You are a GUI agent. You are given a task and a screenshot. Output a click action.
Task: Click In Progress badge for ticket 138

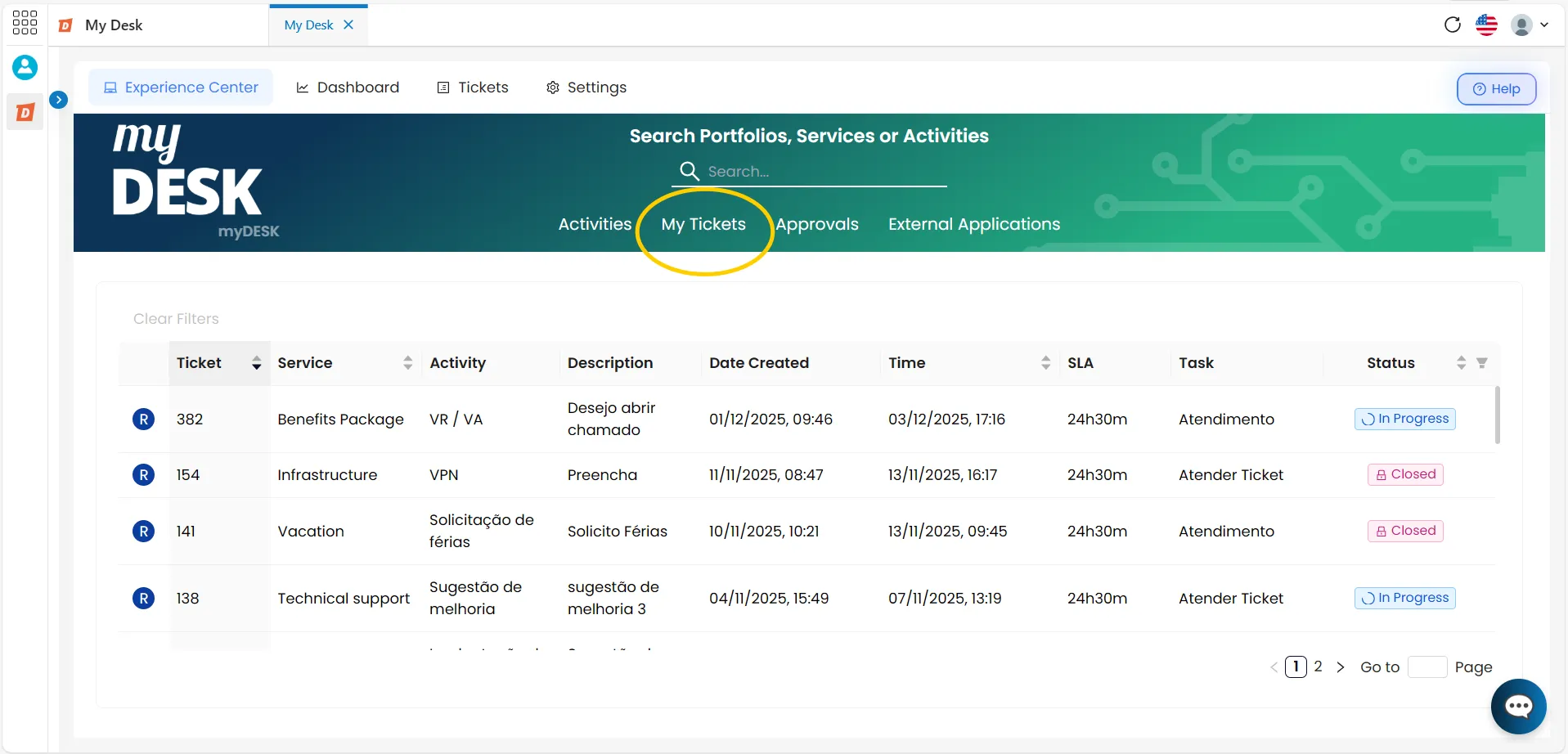[1404, 598]
